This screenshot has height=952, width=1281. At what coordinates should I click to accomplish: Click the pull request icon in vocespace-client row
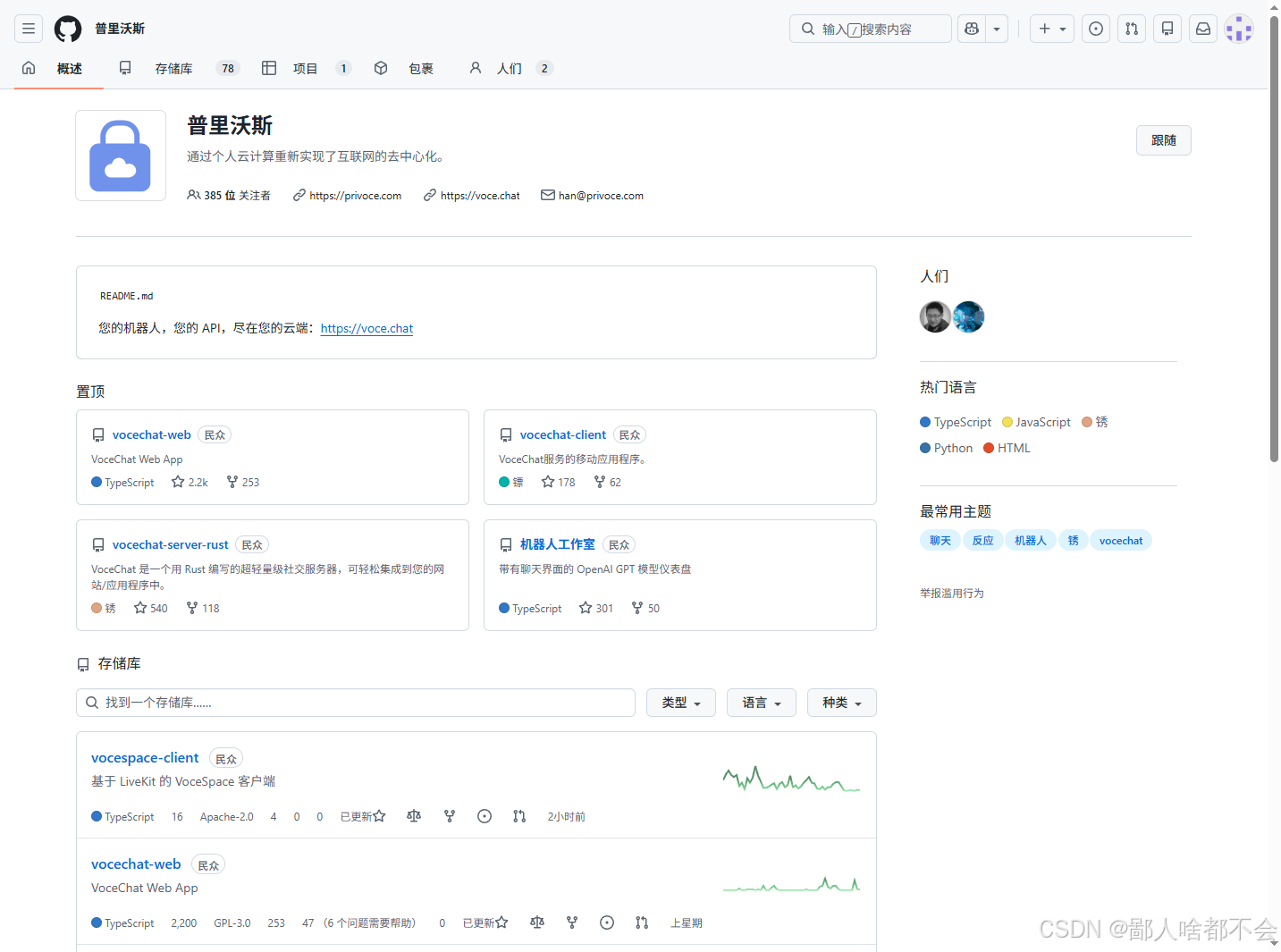pyautogui.click(x=519, y=816)
